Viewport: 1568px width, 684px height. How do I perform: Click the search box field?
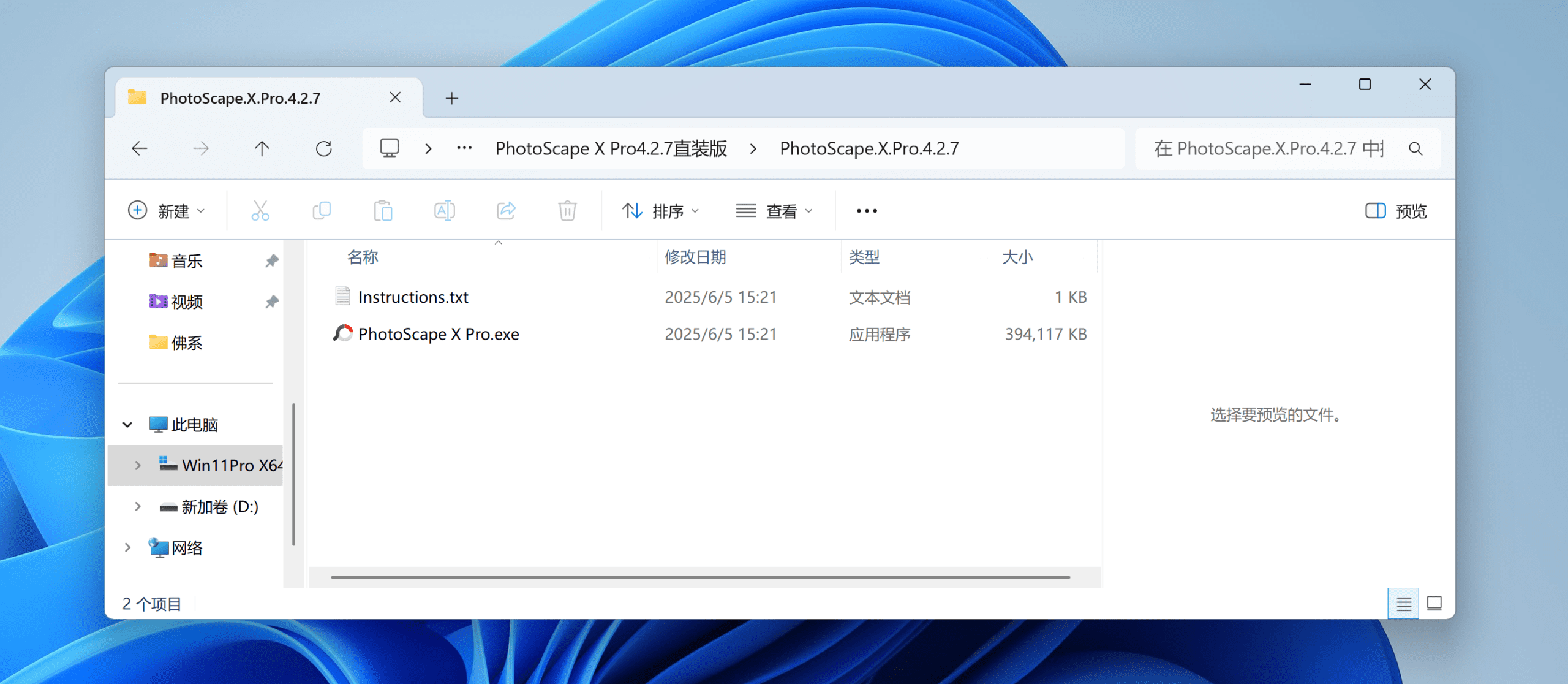[x=1268, y=148]
